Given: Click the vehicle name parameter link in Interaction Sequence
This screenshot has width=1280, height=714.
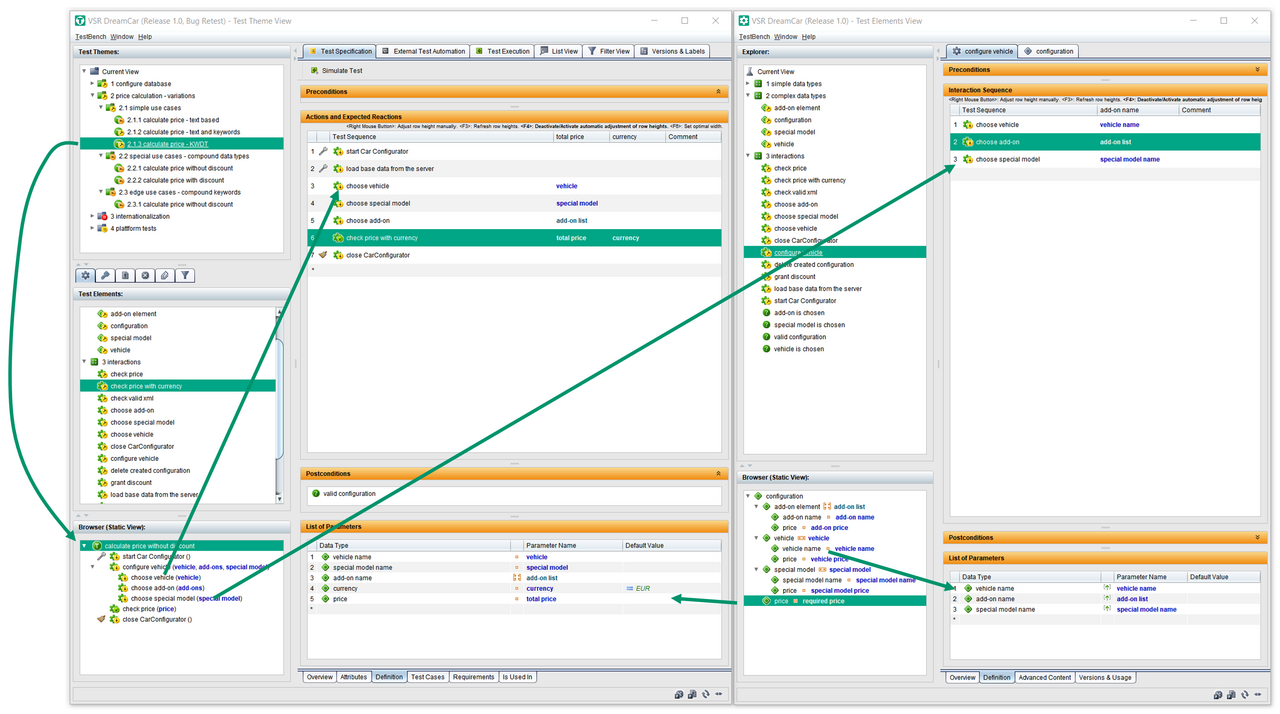Looking at the screenshot, I should 1119,125.
